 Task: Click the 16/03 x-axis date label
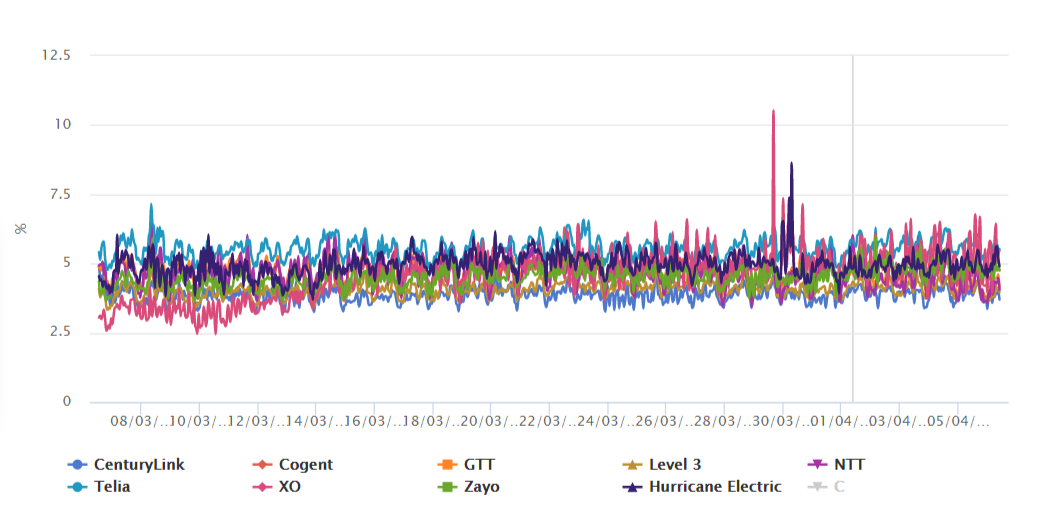pyautogui.click(x=374, y=423)
